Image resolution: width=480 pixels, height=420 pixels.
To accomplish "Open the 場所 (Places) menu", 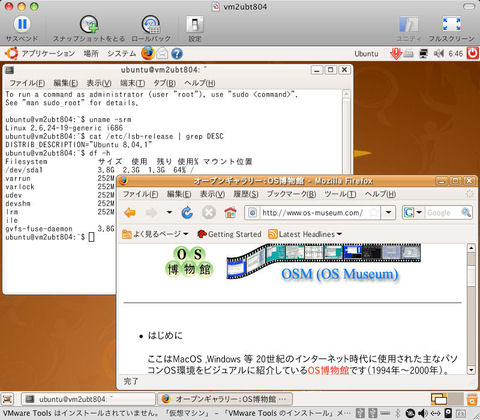I will click(90, 53).
